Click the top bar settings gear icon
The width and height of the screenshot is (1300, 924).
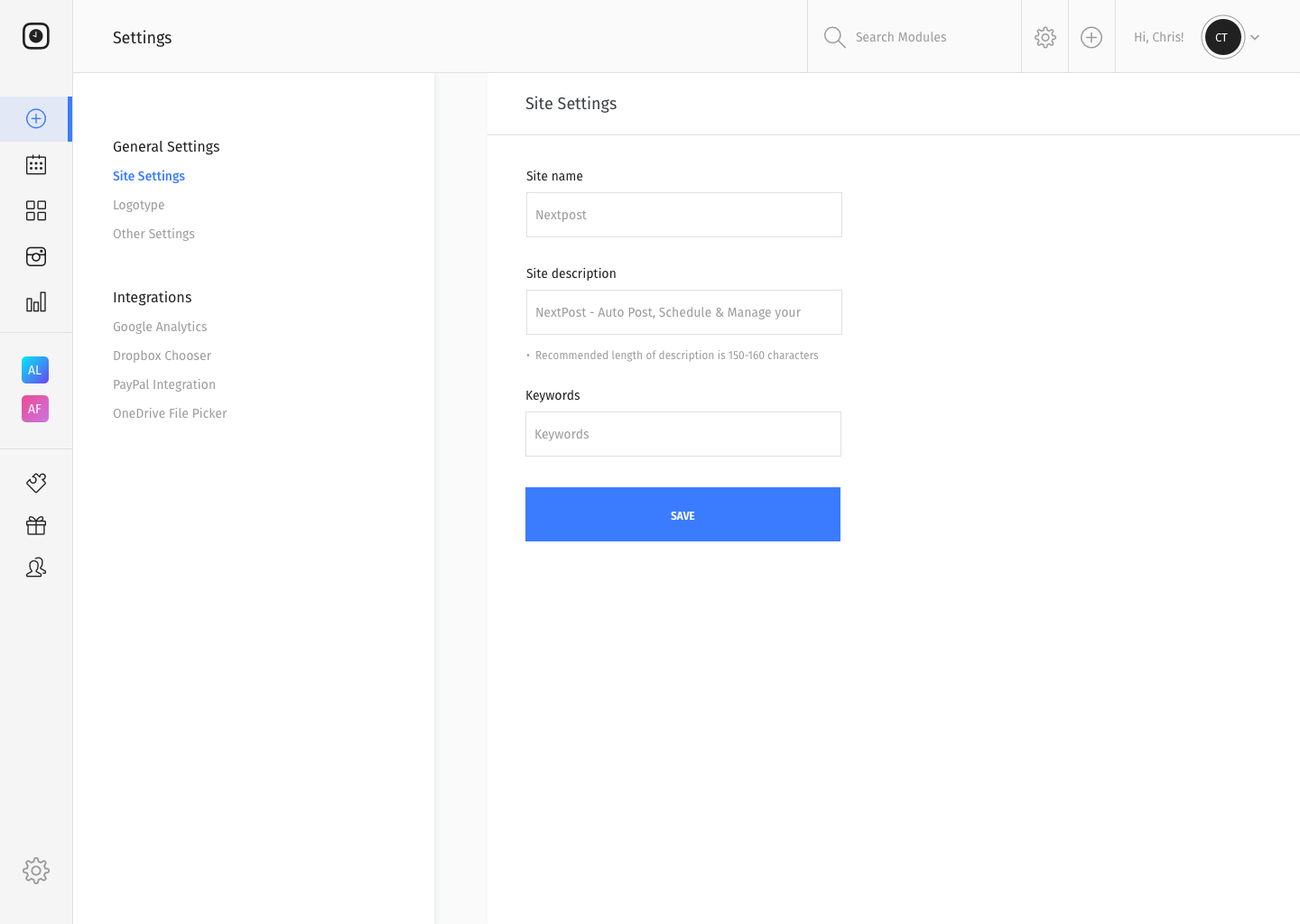click(x=1045, y=37)
